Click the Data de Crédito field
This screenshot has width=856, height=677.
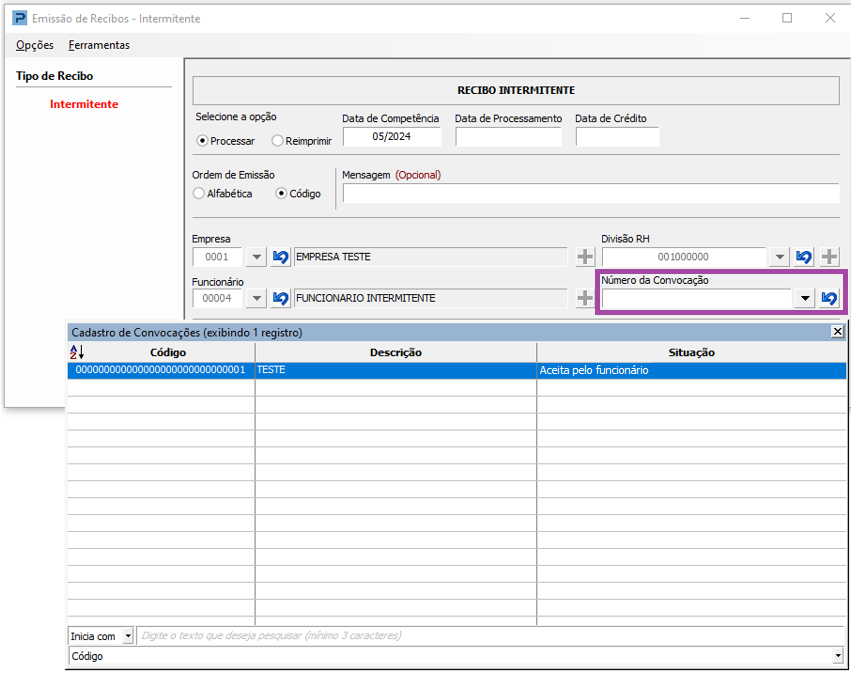pos(617,136)
